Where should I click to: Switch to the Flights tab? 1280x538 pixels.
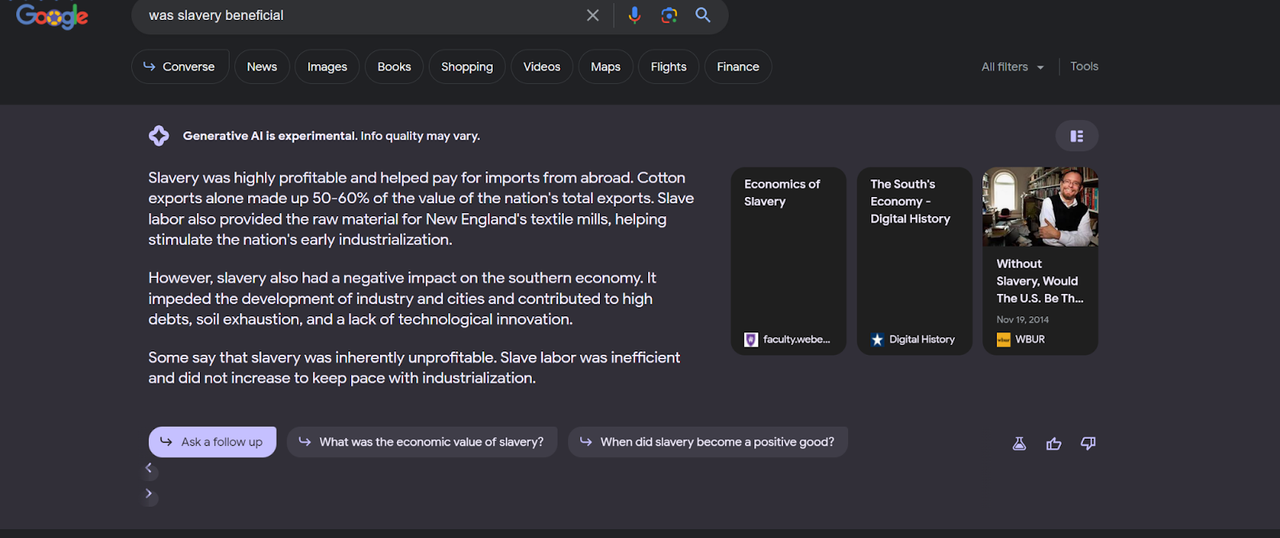click(669, 67)
